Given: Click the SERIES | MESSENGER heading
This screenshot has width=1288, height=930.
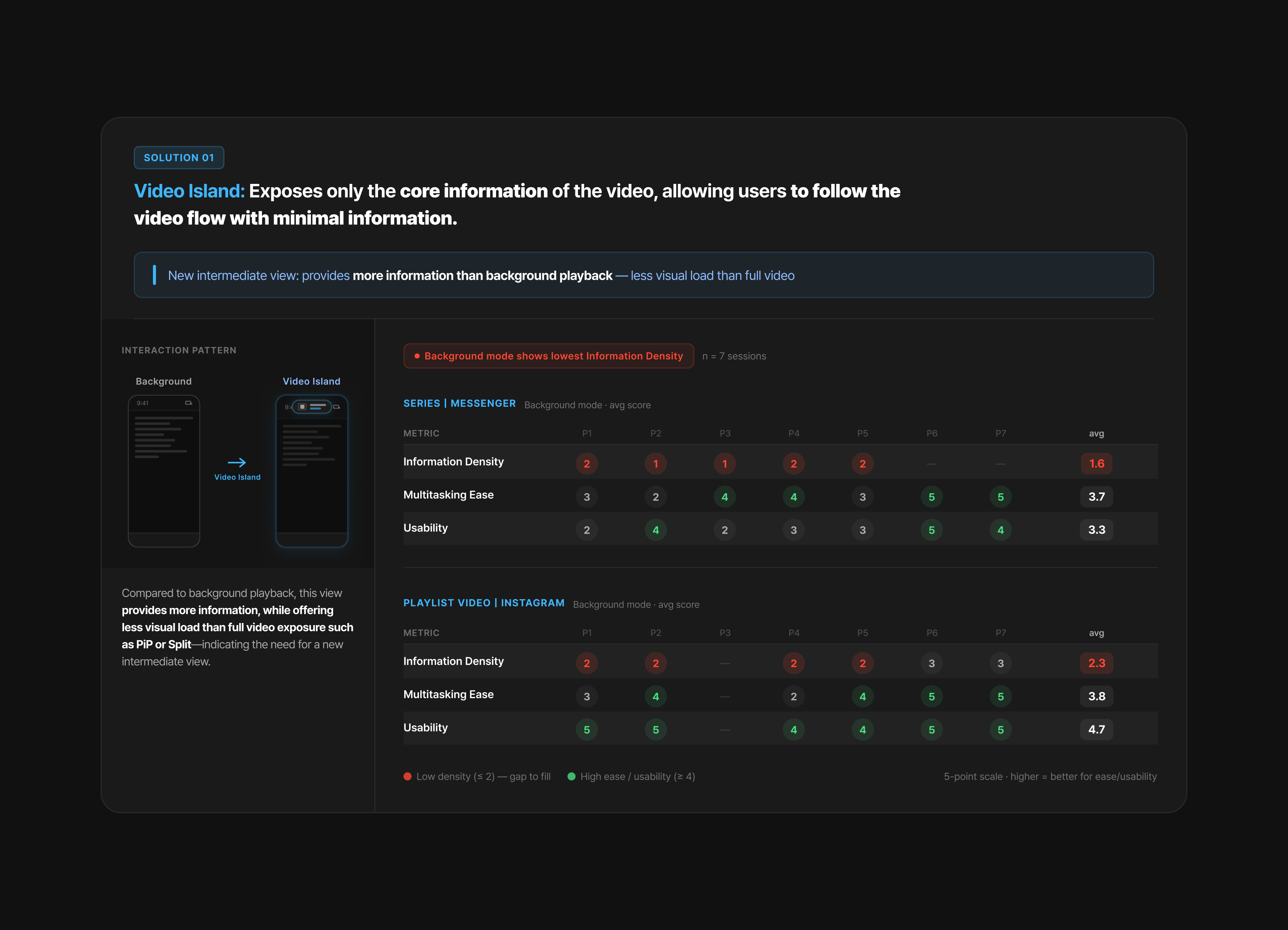Looking at the screenshot, I should click(460, 403).
